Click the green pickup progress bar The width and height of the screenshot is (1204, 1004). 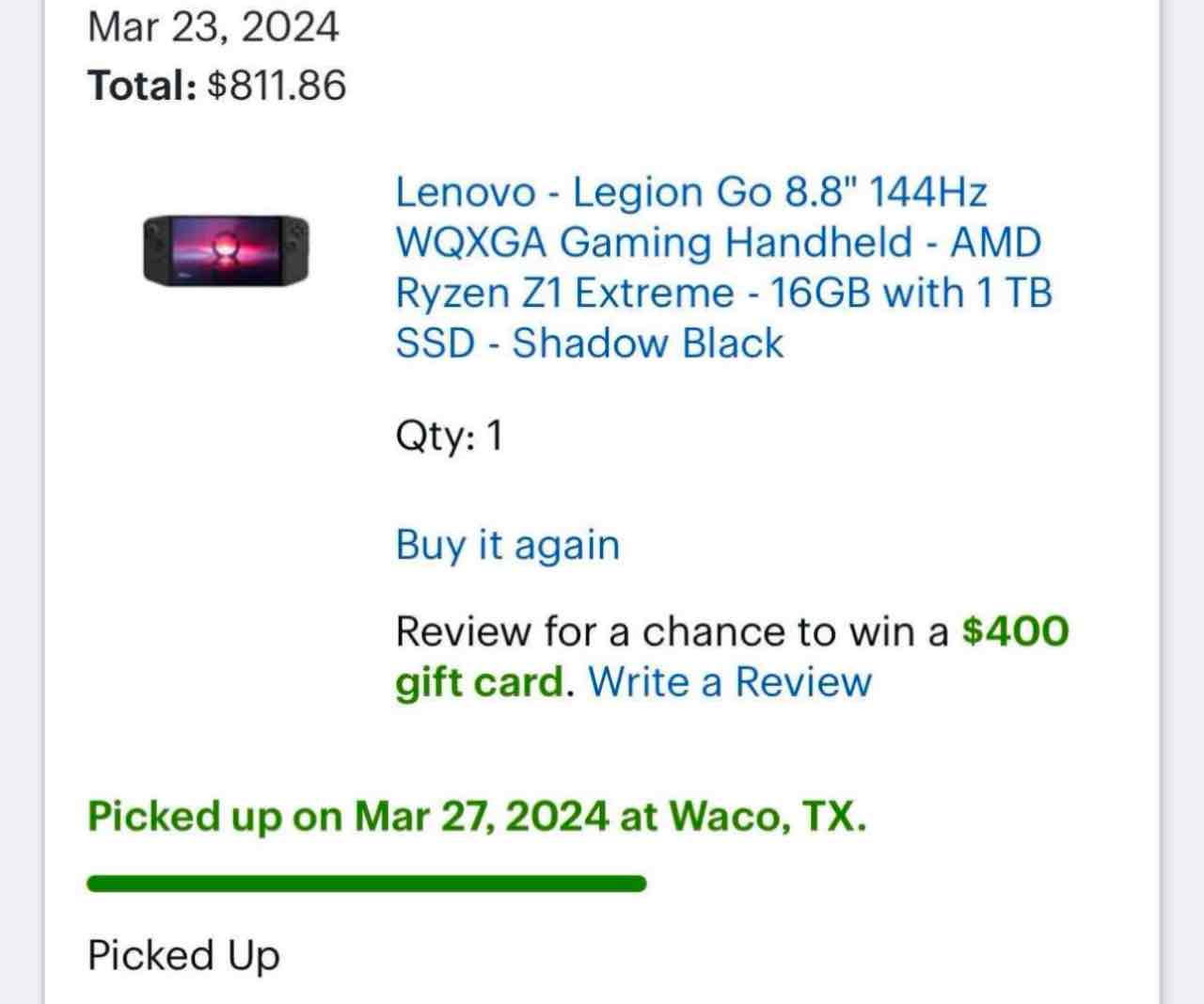(x=367, y=884)
